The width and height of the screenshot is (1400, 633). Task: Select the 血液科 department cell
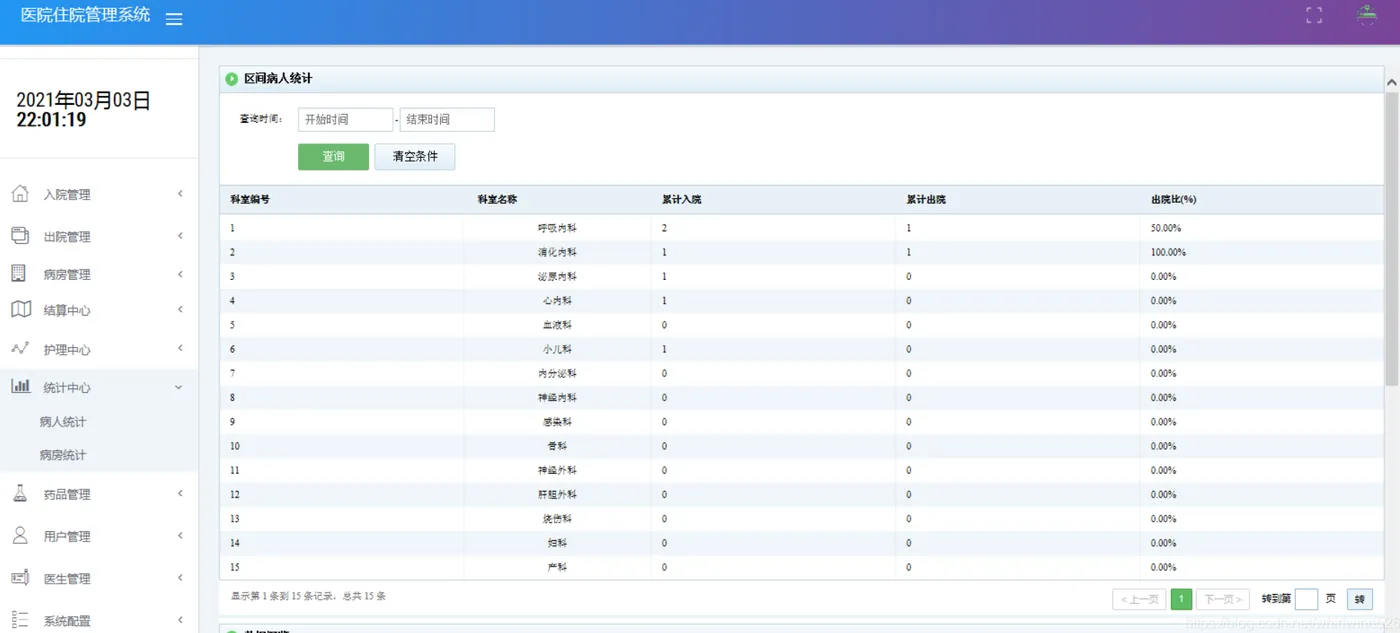(557, 325)
